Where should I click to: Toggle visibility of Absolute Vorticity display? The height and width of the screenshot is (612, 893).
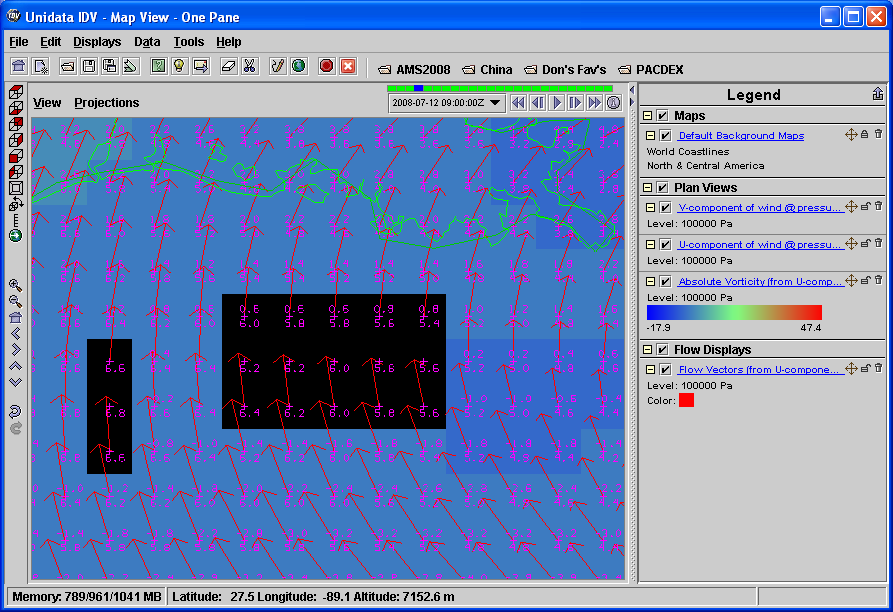tap(665, 282)
